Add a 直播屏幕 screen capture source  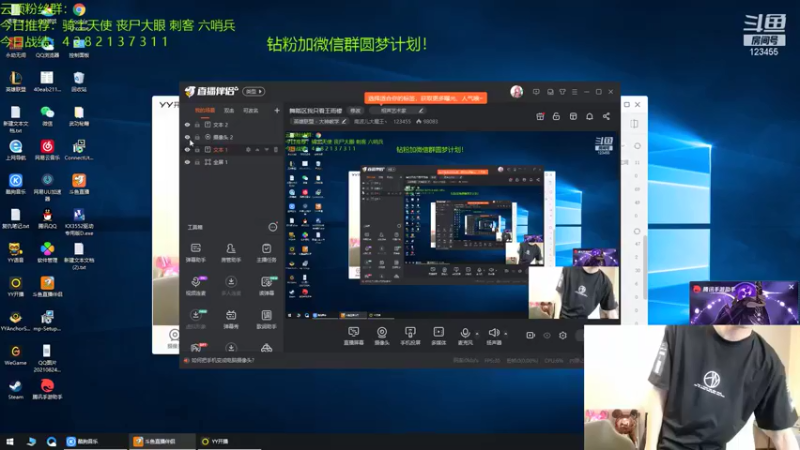click(353, 336)
